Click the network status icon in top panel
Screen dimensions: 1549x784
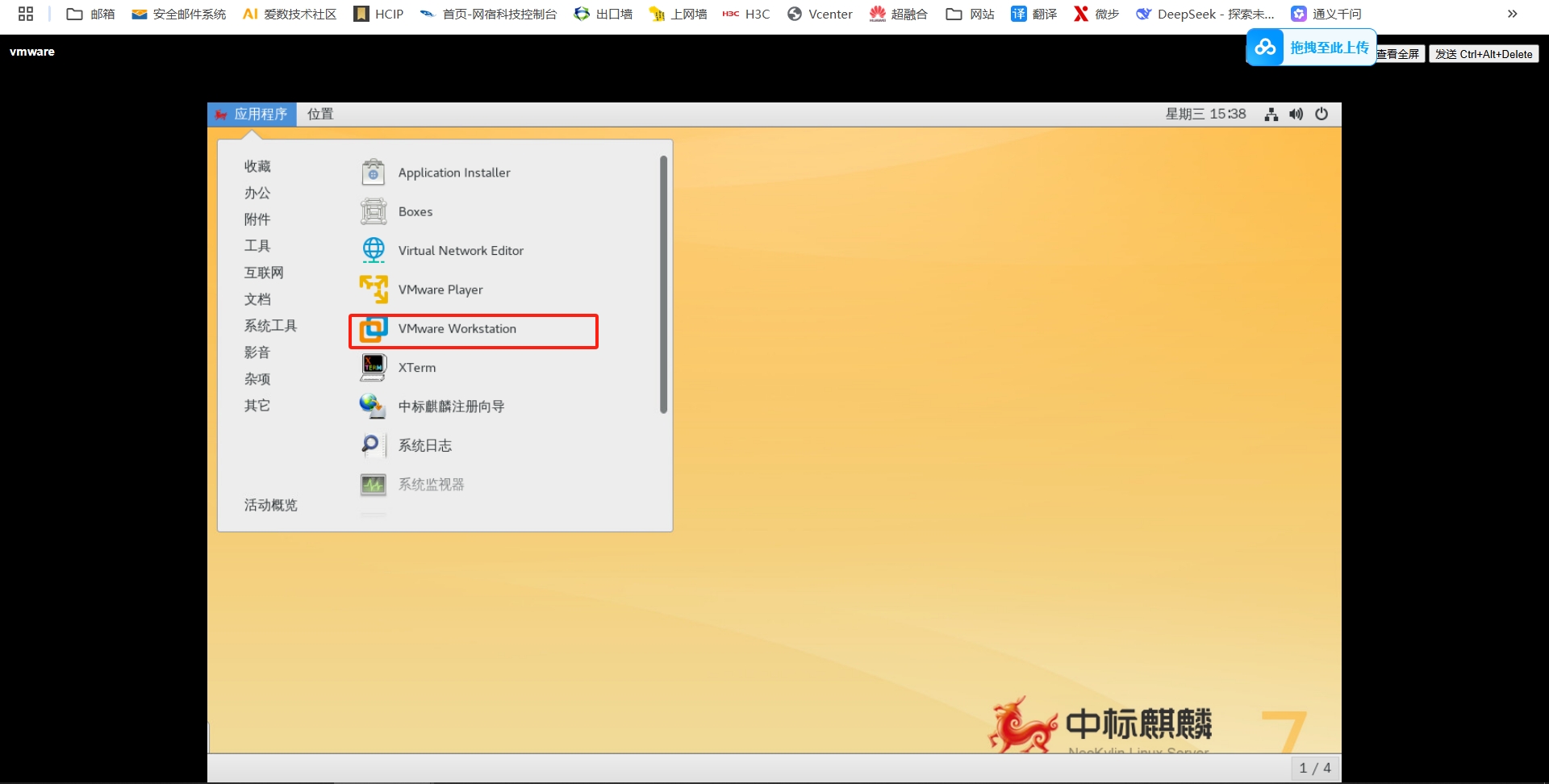pyautogui.click(x=1271, y=115)
